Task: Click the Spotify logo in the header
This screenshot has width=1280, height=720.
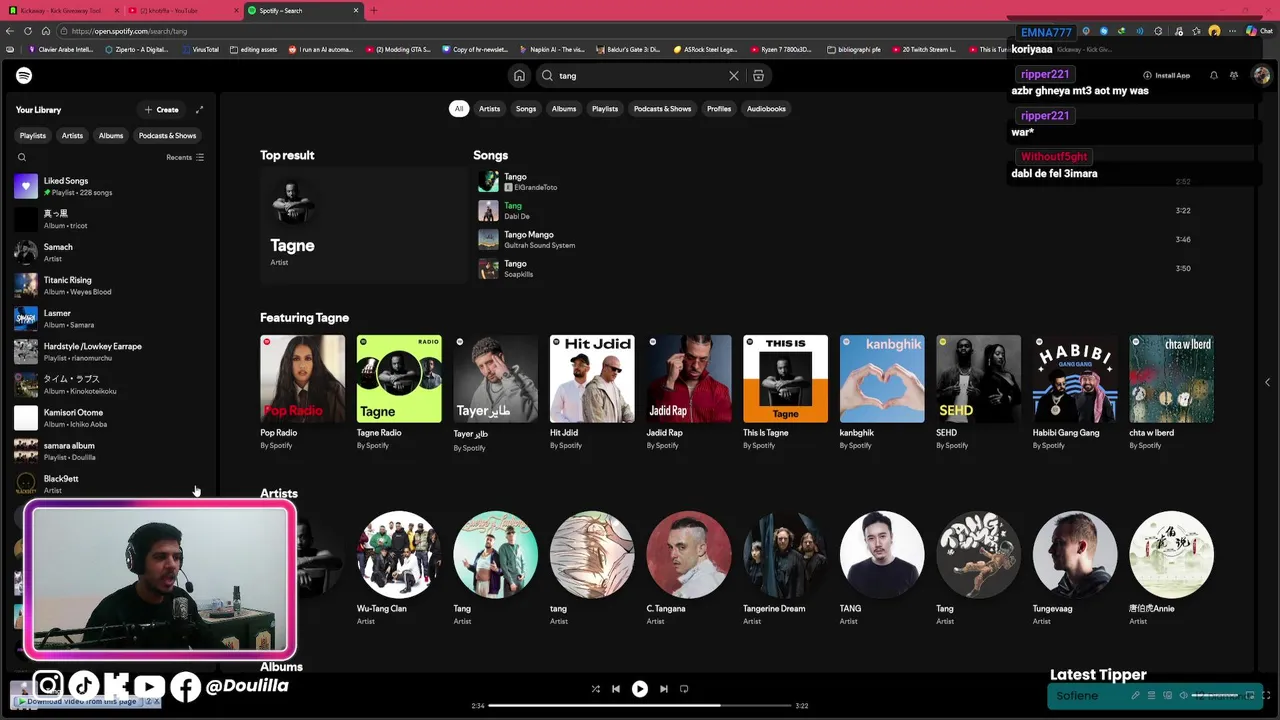Action: [x=24, y=75]
